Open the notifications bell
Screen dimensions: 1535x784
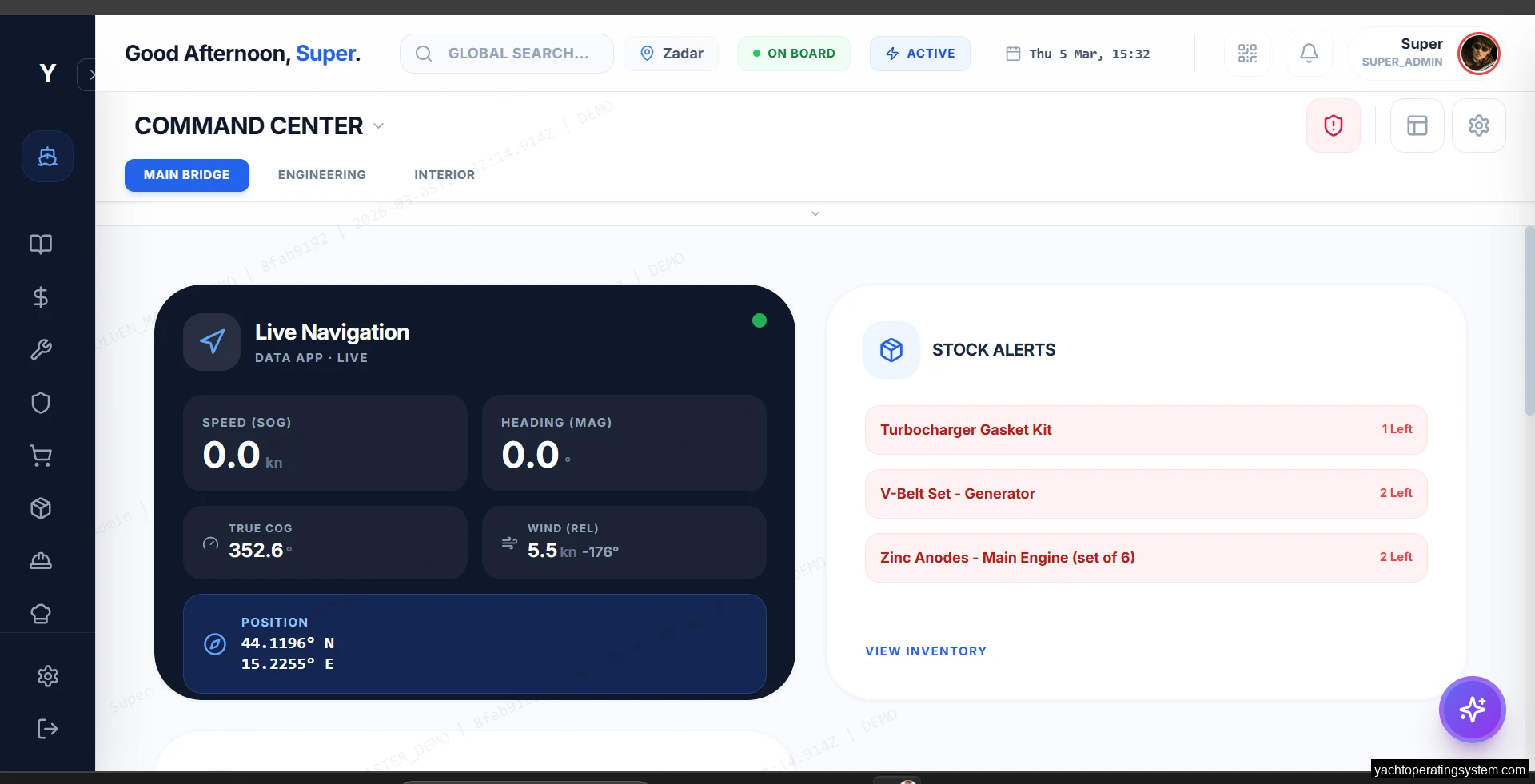pyautogui.click(x=1309, y=54)
